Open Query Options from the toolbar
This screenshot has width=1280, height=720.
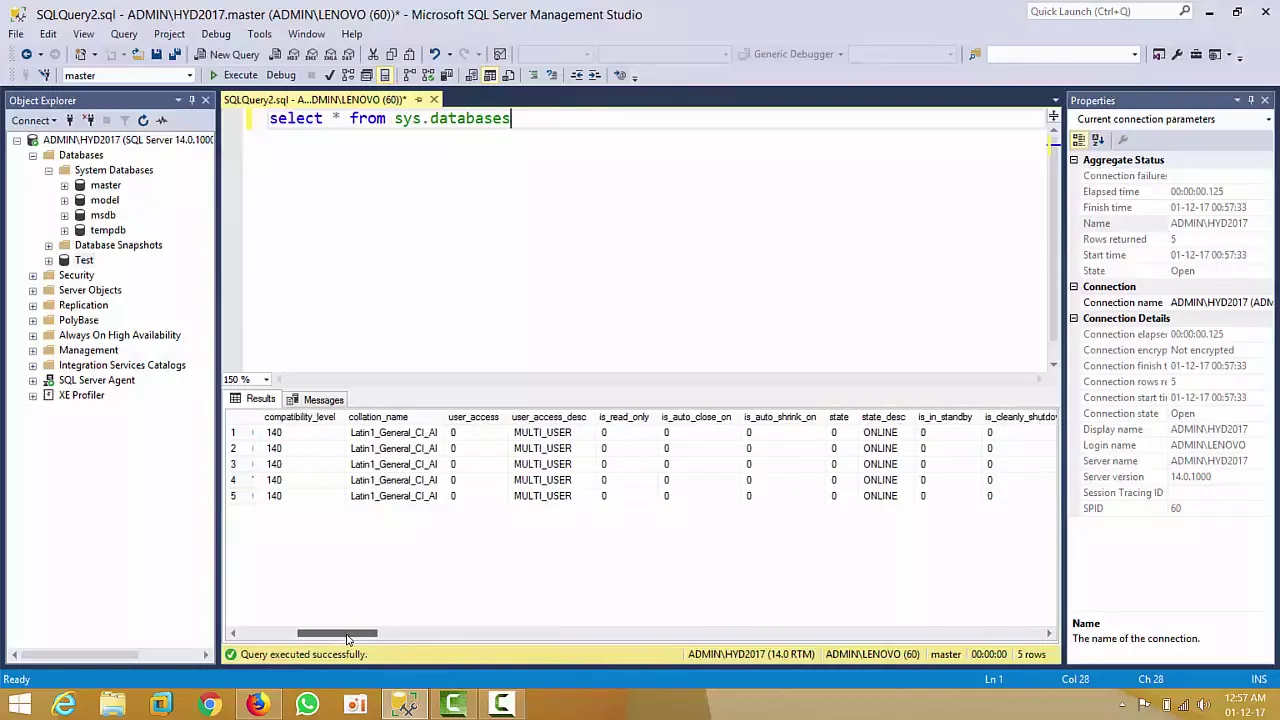point(366,75)
